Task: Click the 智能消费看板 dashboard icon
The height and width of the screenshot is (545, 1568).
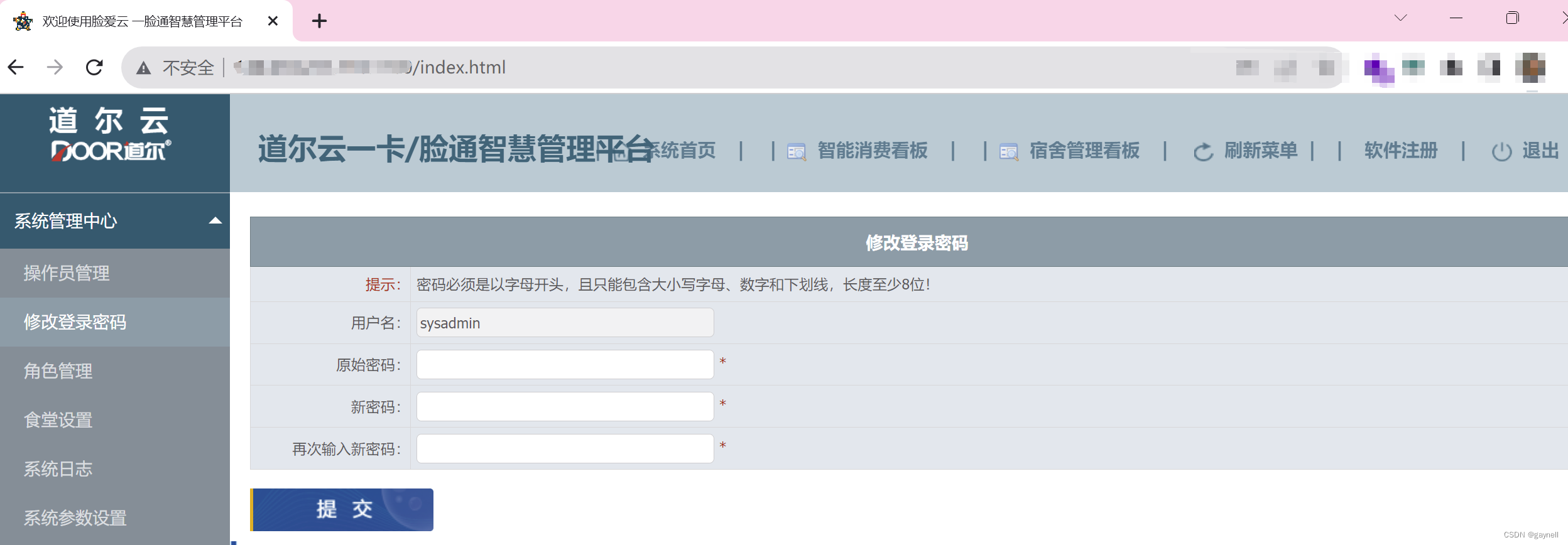Action: point(796,152)
